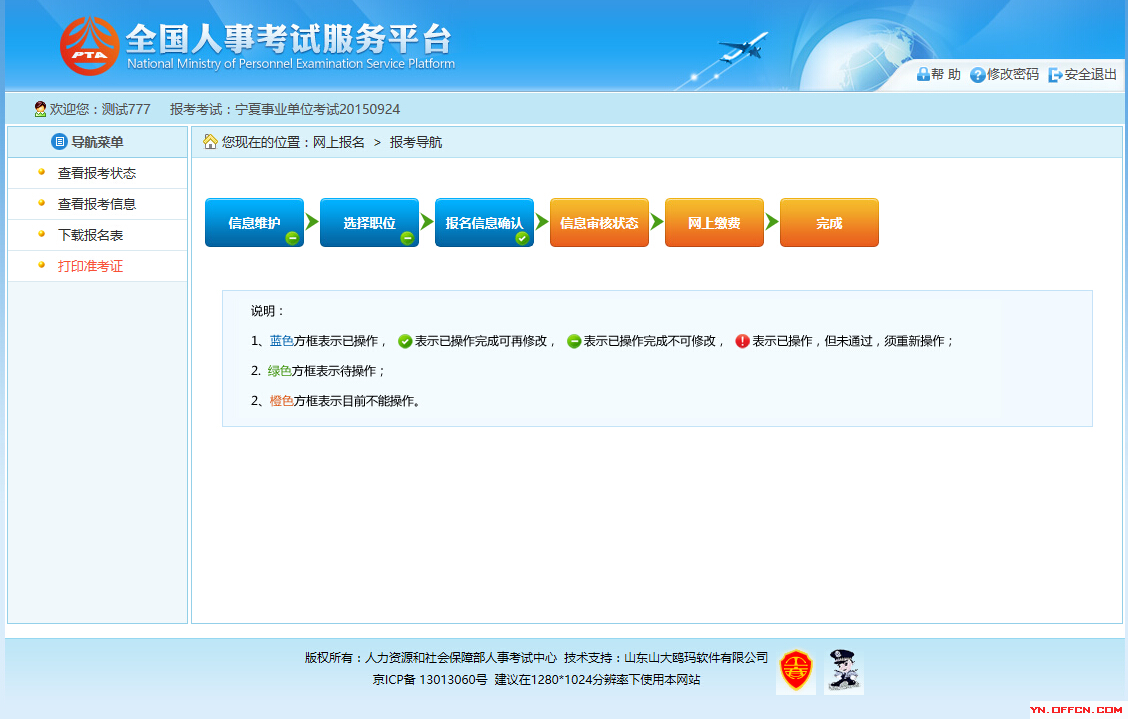Click the minus status badge on 信息维护
The width and height of the screenshot is (1128, 719).
pos(292,238)
